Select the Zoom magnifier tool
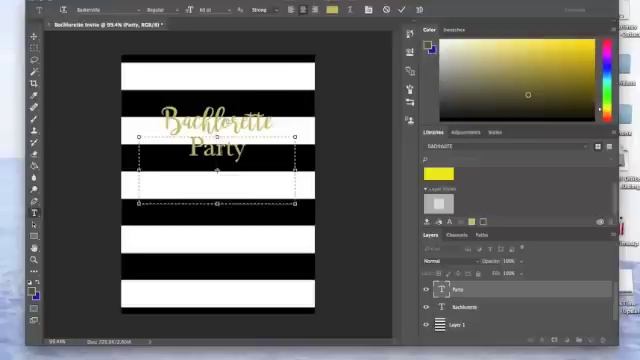Screen dimensions: 640x360 (x=34, y=260)
